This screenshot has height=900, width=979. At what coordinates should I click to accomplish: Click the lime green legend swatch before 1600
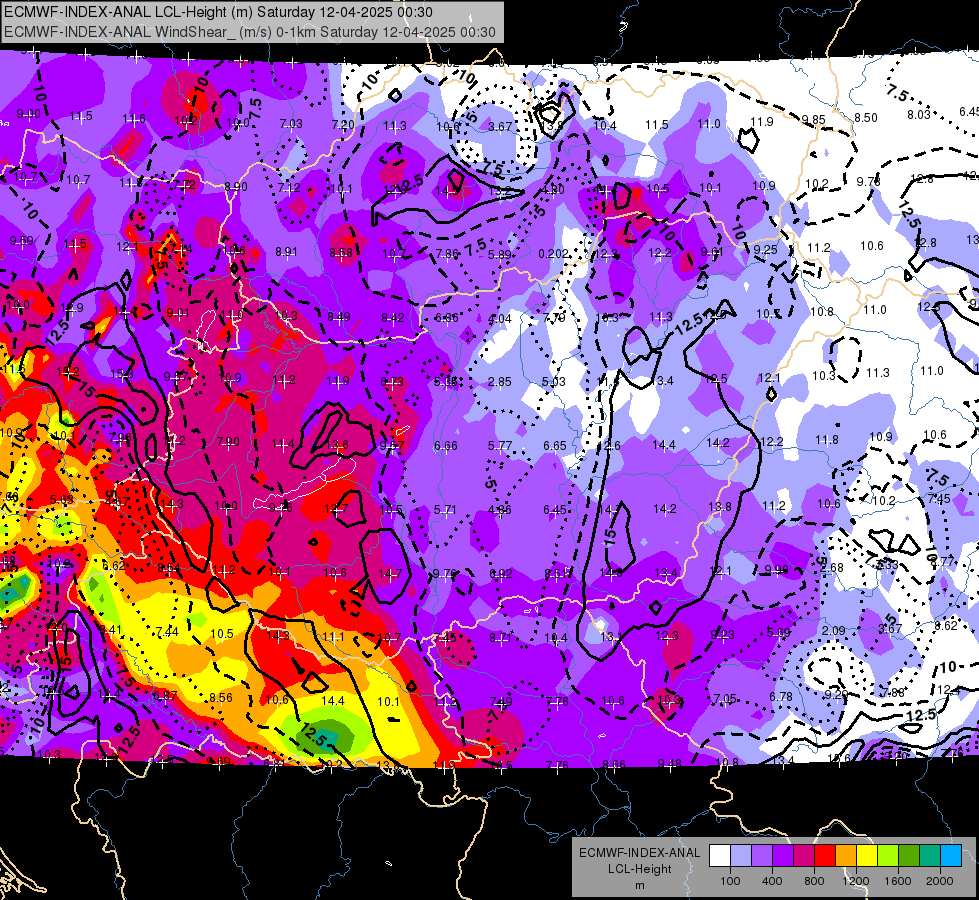(x=888, y=856)
